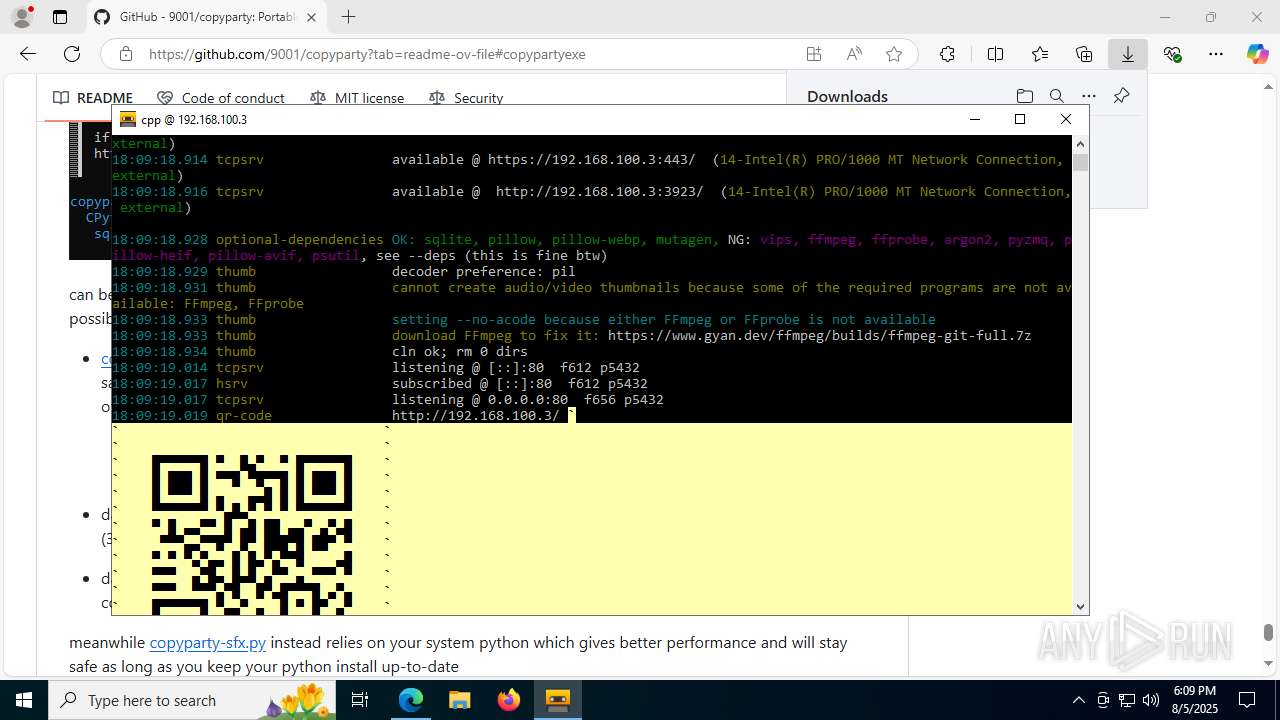This screenshot has width=1280, height=720.
Task: Open Security tab
Action: pyautogui.click(x=466, y=98)
